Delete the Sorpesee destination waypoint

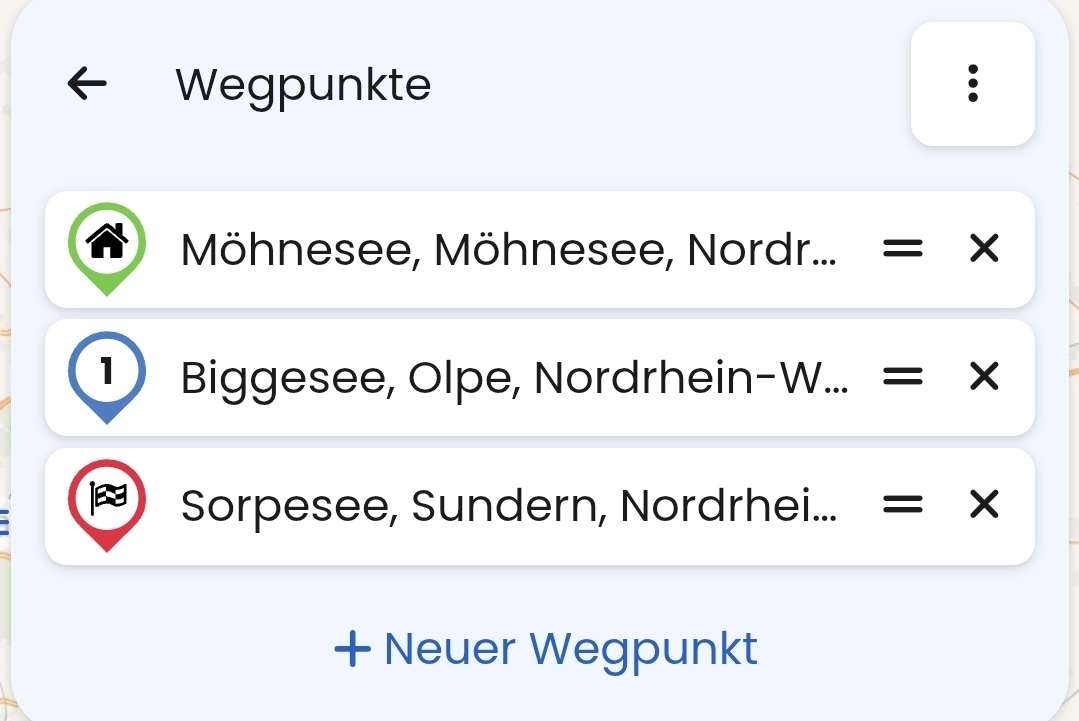tap(984, 506)
